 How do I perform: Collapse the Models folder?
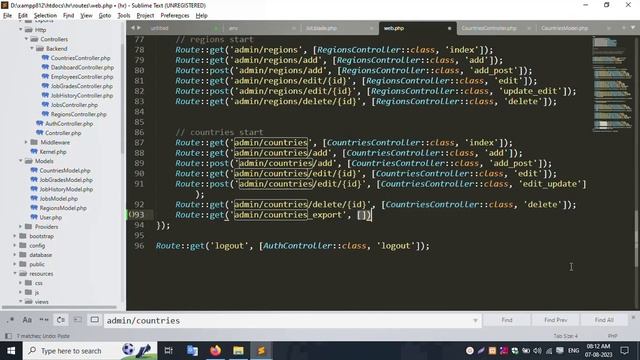pos(20,161)
